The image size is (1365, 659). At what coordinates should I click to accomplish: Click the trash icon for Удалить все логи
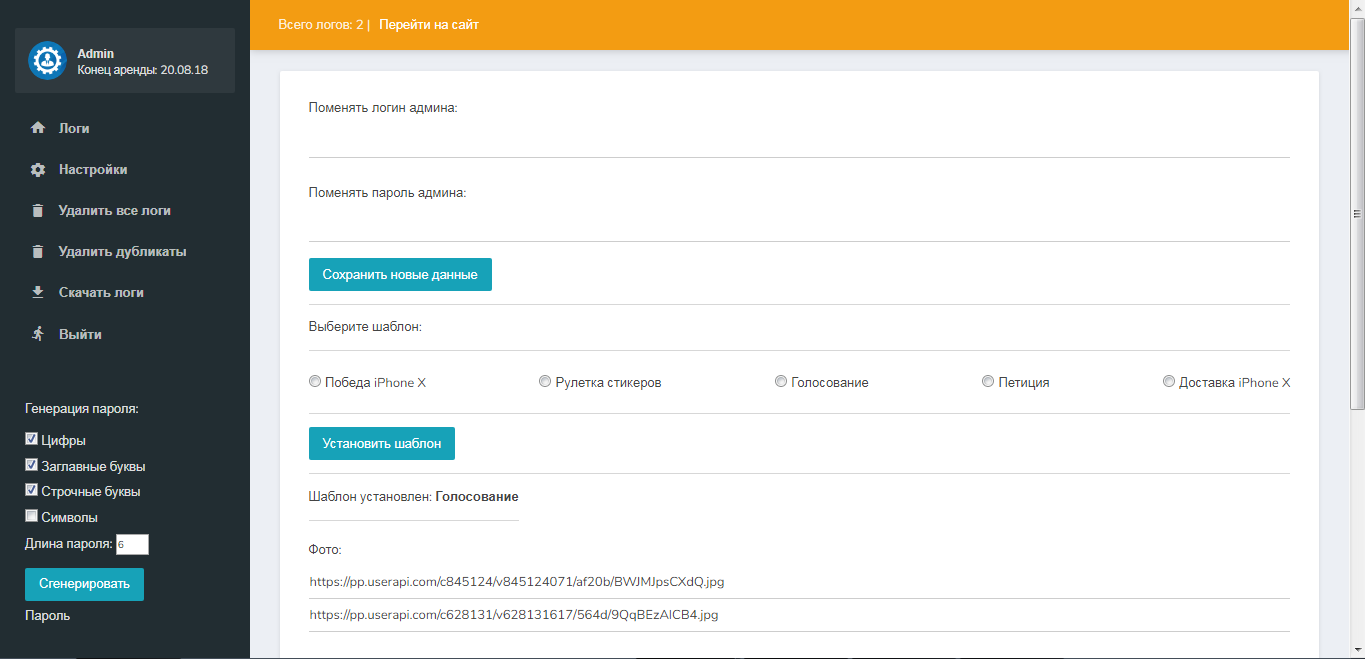(38, 211)
